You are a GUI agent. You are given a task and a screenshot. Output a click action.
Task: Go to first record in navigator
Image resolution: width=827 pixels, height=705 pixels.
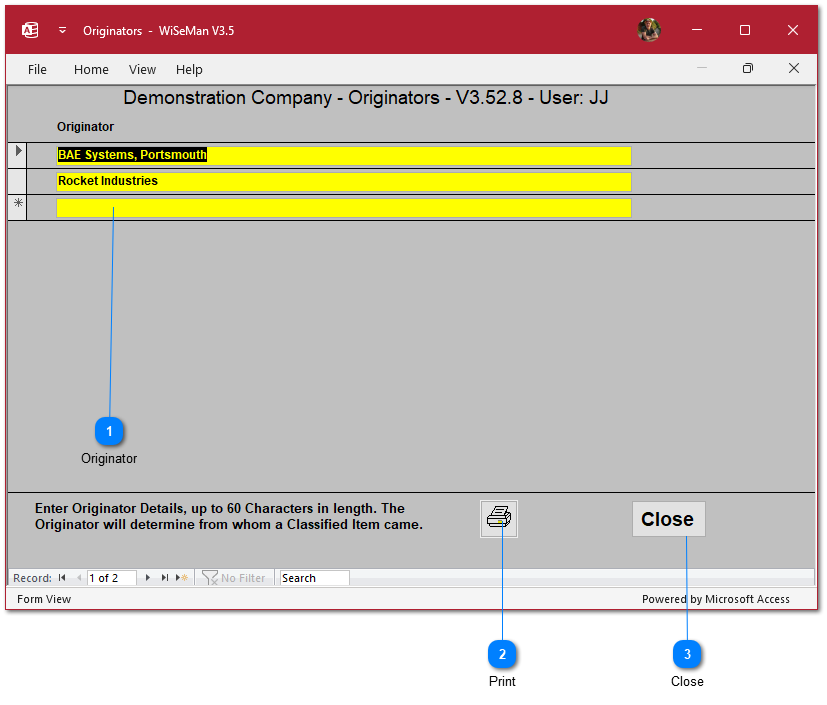[x=62, y=578]
